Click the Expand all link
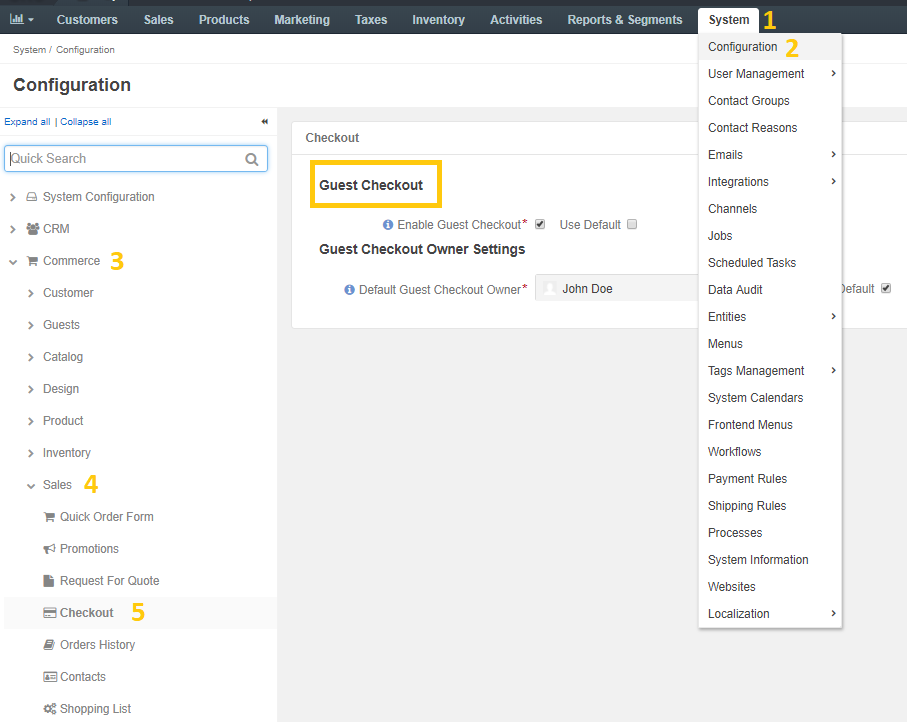This screenshot has height=722, width=907. [x=27, y=121]
